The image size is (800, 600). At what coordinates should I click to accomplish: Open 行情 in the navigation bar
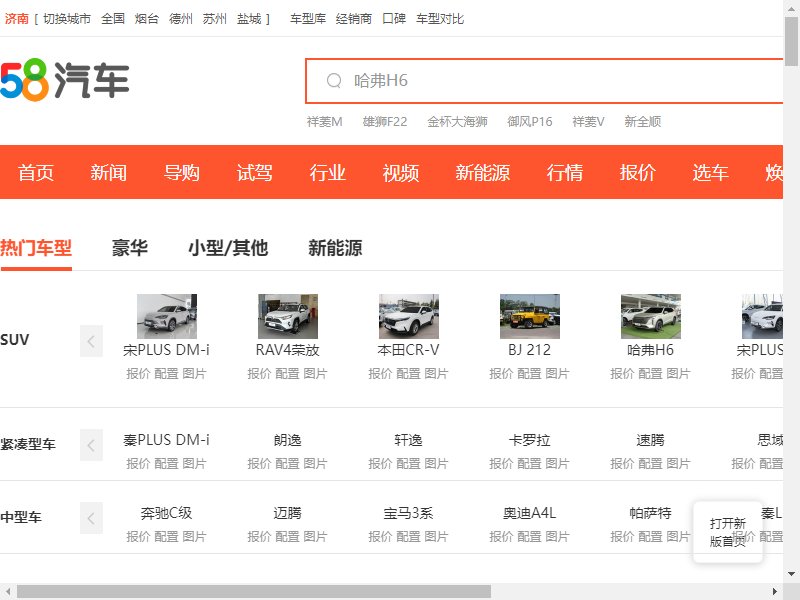pyautogui.click(x=565, y=172)
